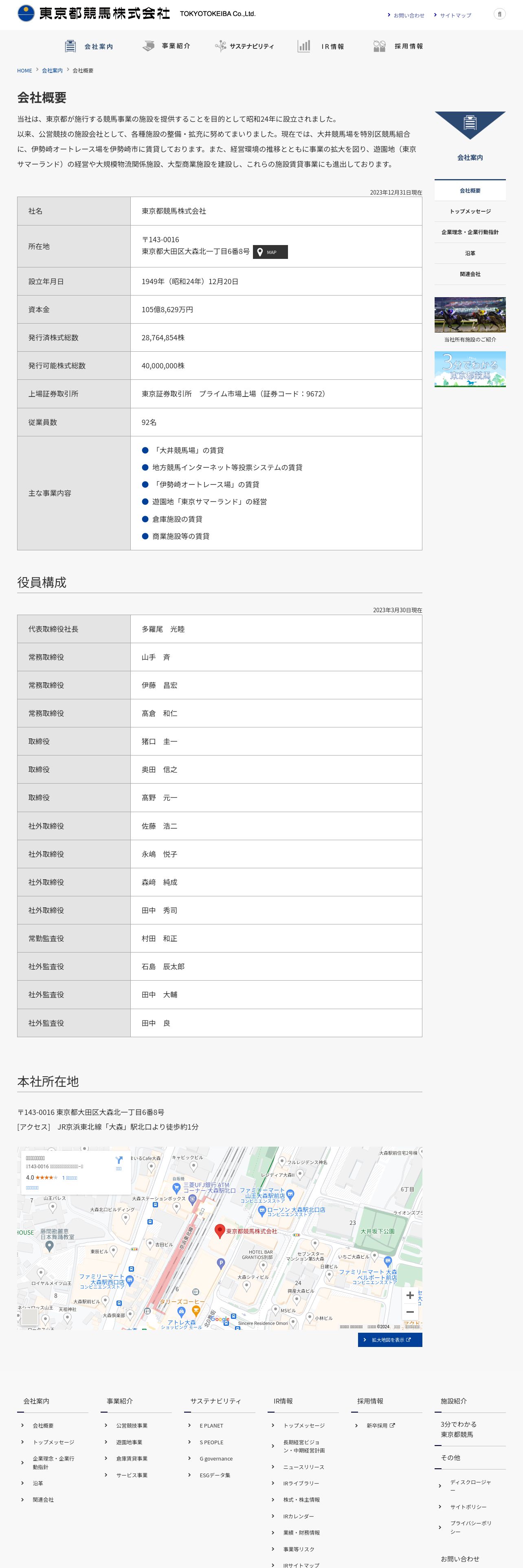Open 事業等リスク in the footer
Image resolution: width=523 pixels, height=1568 pixels.
tap(298, 1549)
